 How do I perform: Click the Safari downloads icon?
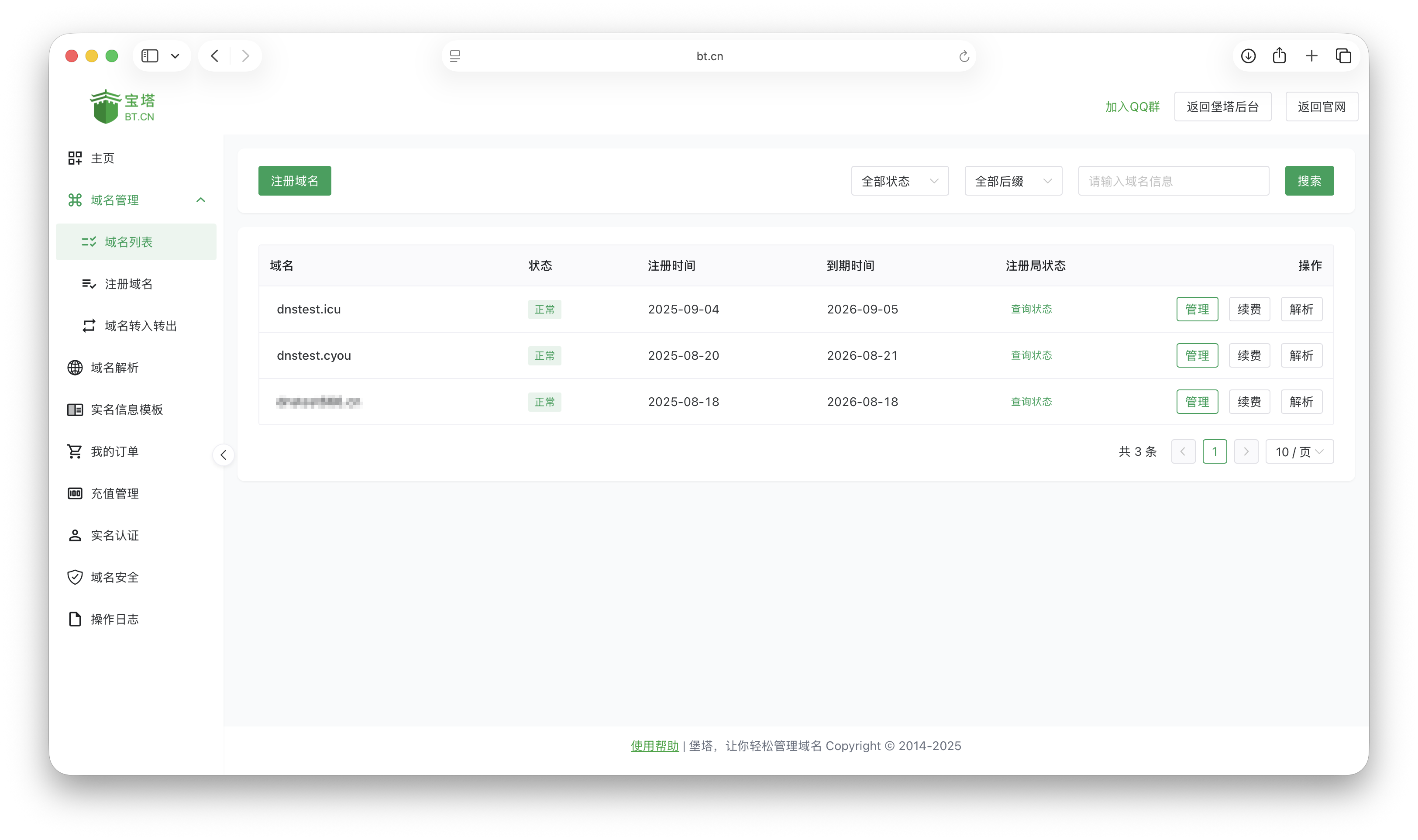pyautogui.click(x=1248, y=56)
